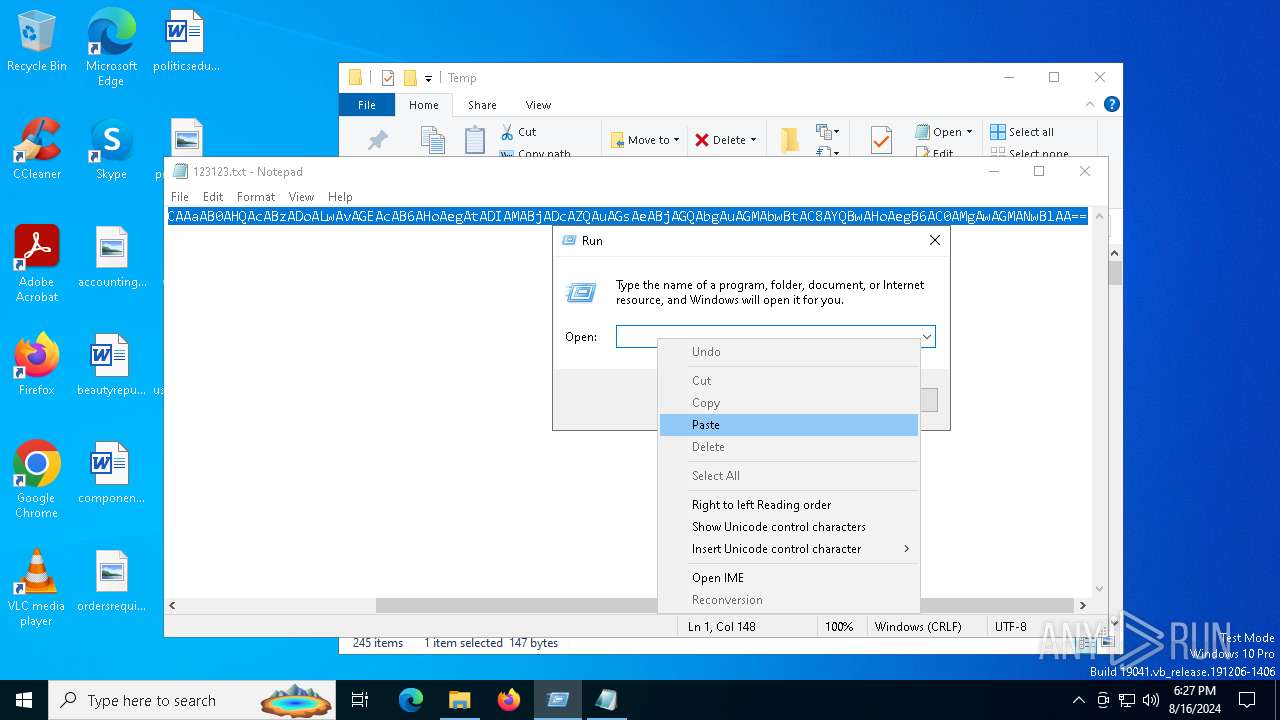Viewport: 1280px width, 720px height.
Task: Open Firefox from the taskbar
Action: point(509,700)
